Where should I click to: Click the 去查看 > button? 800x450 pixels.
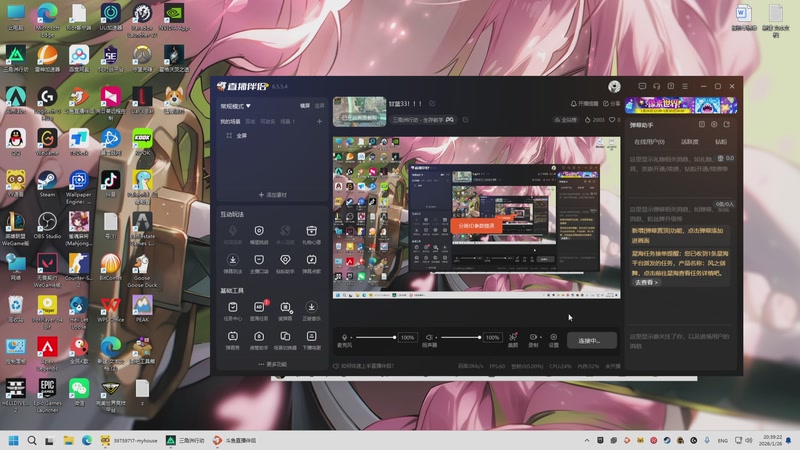(x=646, y=282)
